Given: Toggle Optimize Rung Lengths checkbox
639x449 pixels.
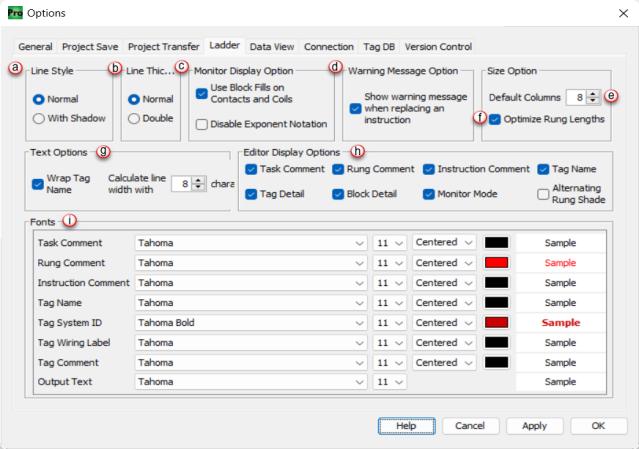Looking at the screenshot, I should tap(495, 119).
